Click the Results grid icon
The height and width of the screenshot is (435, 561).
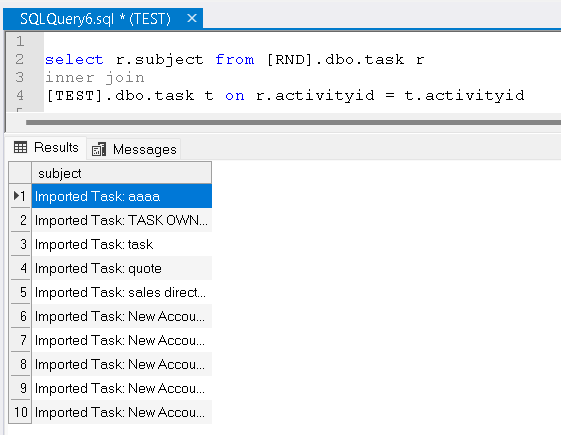(x=20, y=147)
